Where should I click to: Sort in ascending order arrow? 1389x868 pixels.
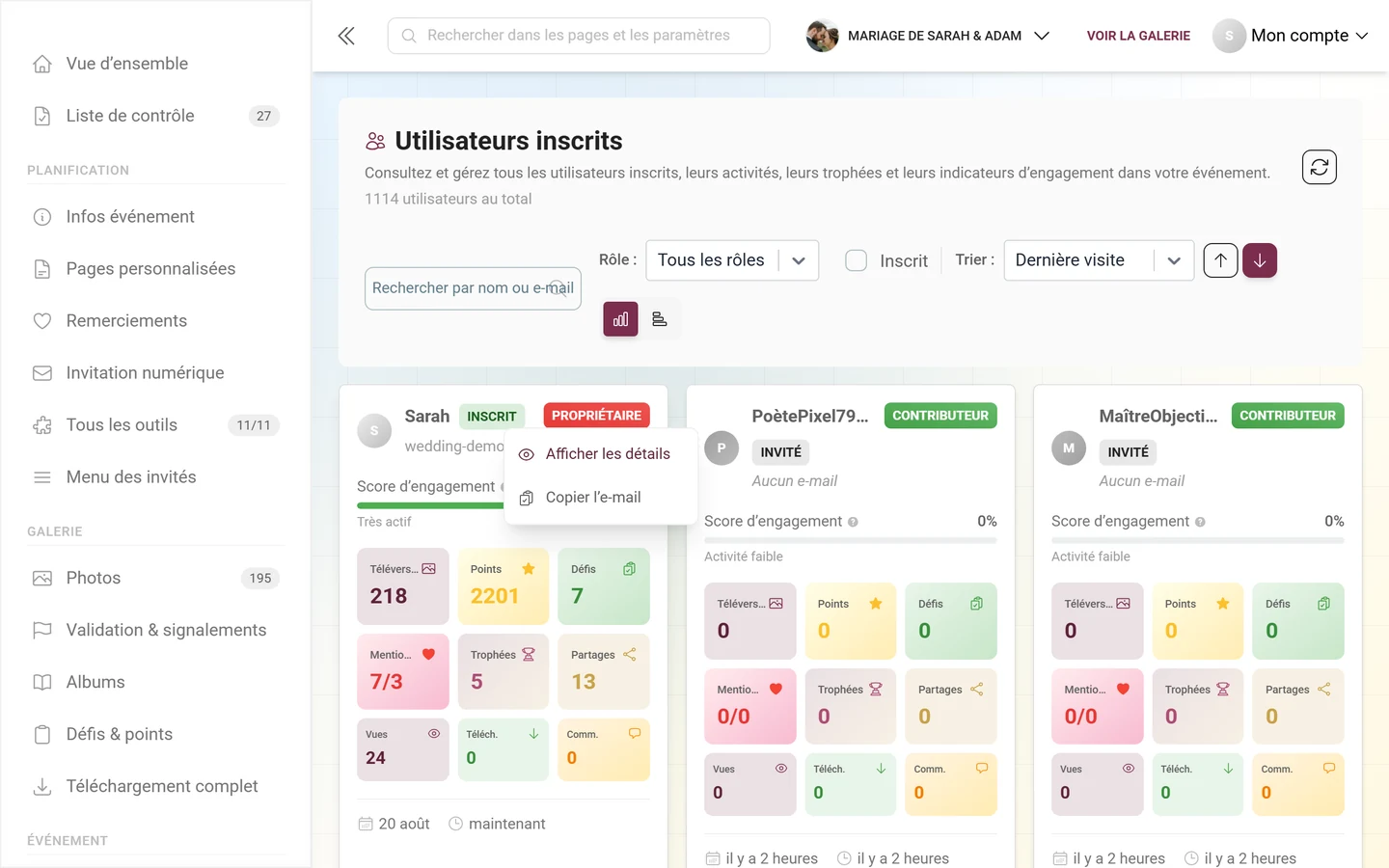coord(1220,260)
